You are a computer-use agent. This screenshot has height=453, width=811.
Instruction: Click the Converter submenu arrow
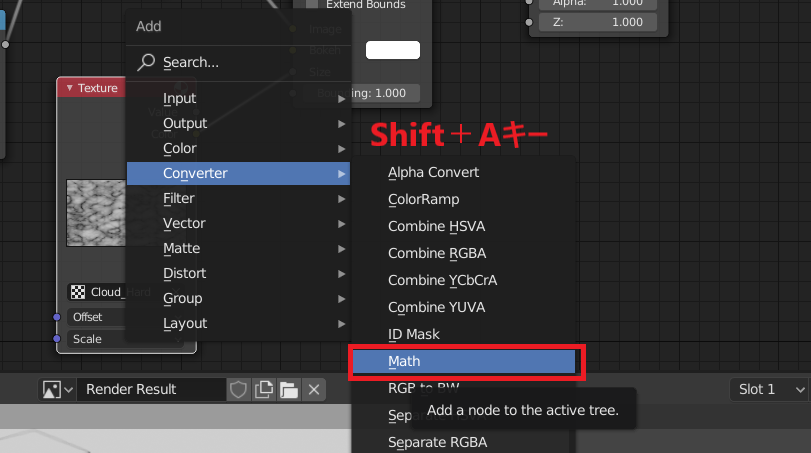341,174
